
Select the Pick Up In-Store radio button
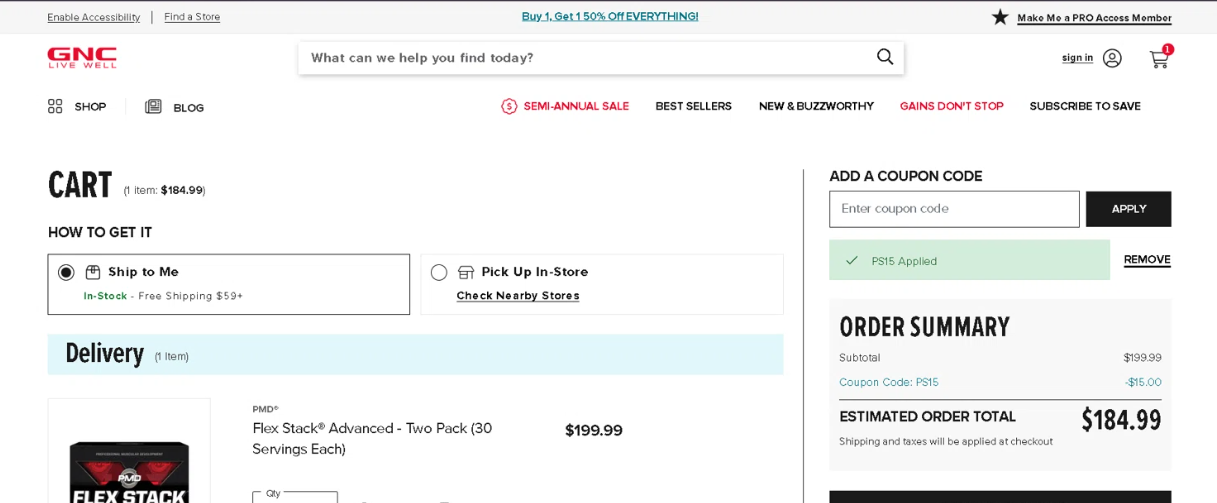[x=439, y=272]
